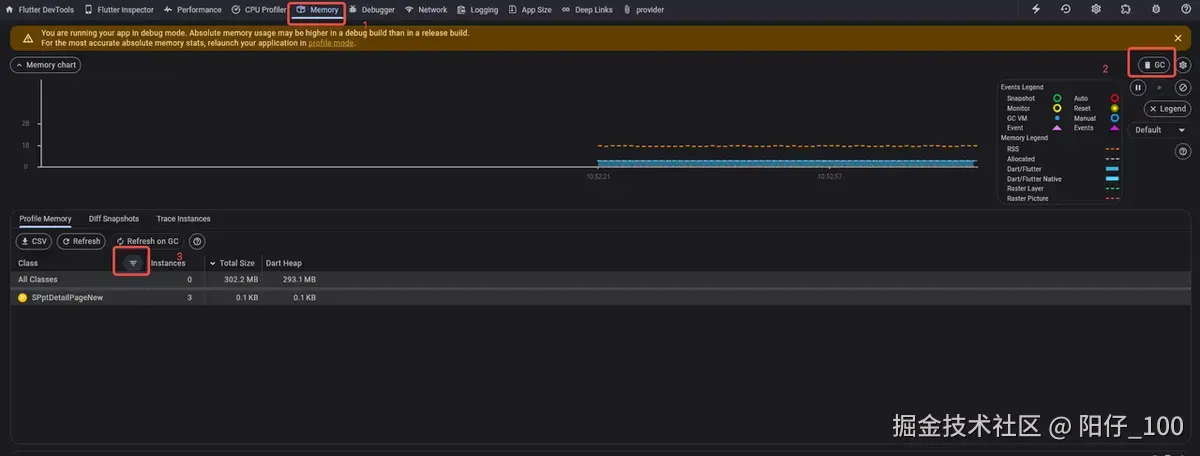The image size is (1200, 456).
Task: Collapse the Memory chart section
Action: pyautogui.click(x=45, y=65)
